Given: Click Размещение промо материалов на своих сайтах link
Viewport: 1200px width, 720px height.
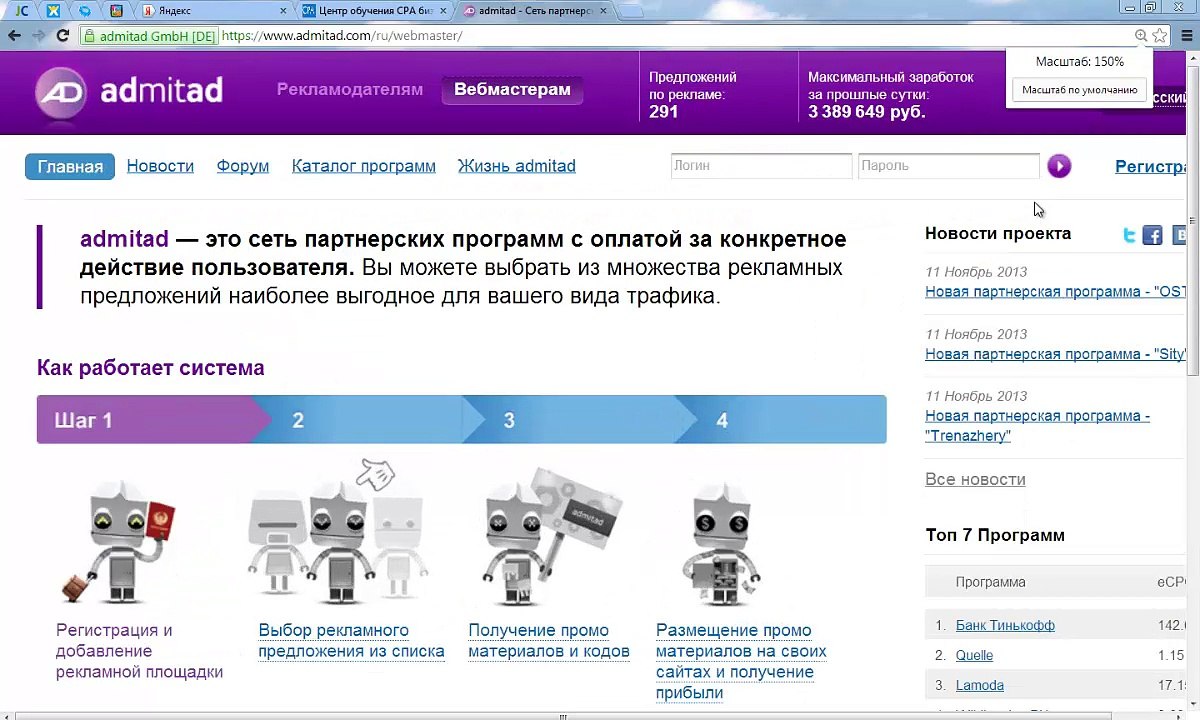Looking at the screenshot, I should coord(741,661).
